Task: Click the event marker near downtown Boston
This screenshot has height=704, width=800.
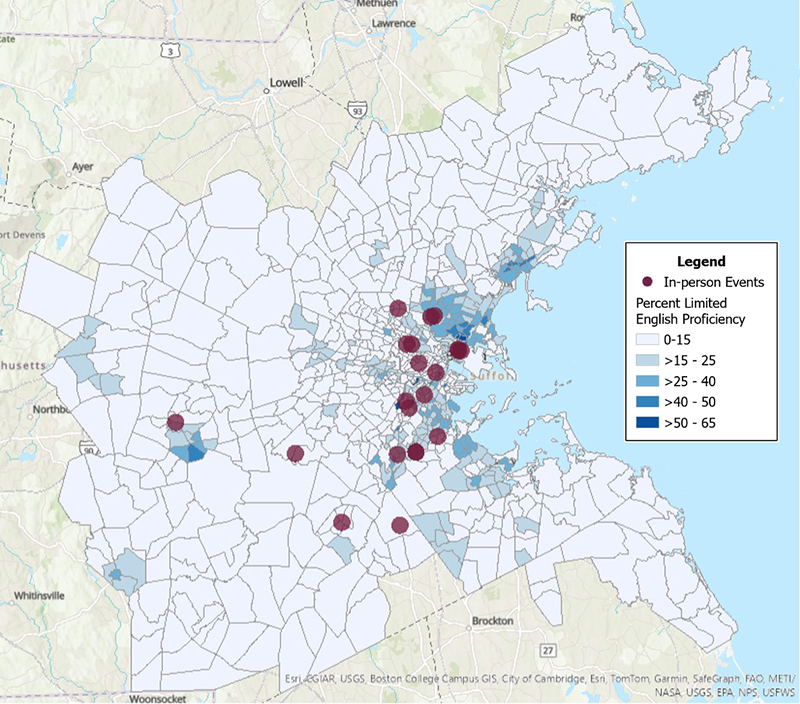Action: 460,350
